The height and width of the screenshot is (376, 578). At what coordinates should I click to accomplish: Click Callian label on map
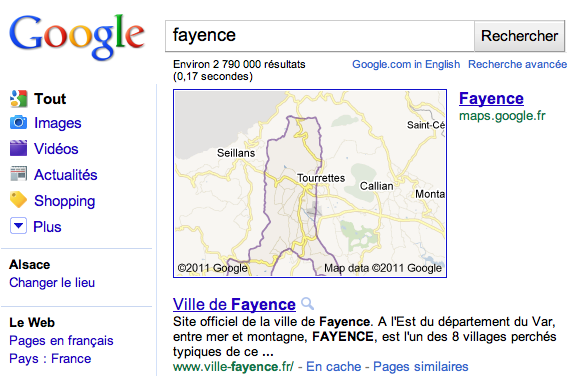pos(376,186)
